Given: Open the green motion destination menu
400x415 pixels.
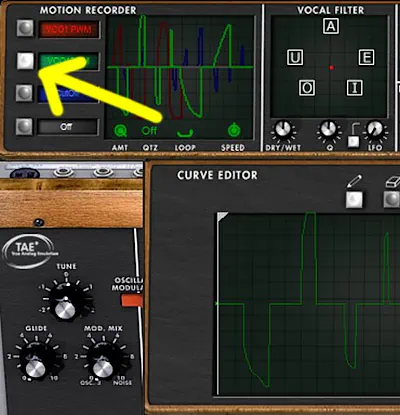Looking at the screenshot, I should click(69, 61).
